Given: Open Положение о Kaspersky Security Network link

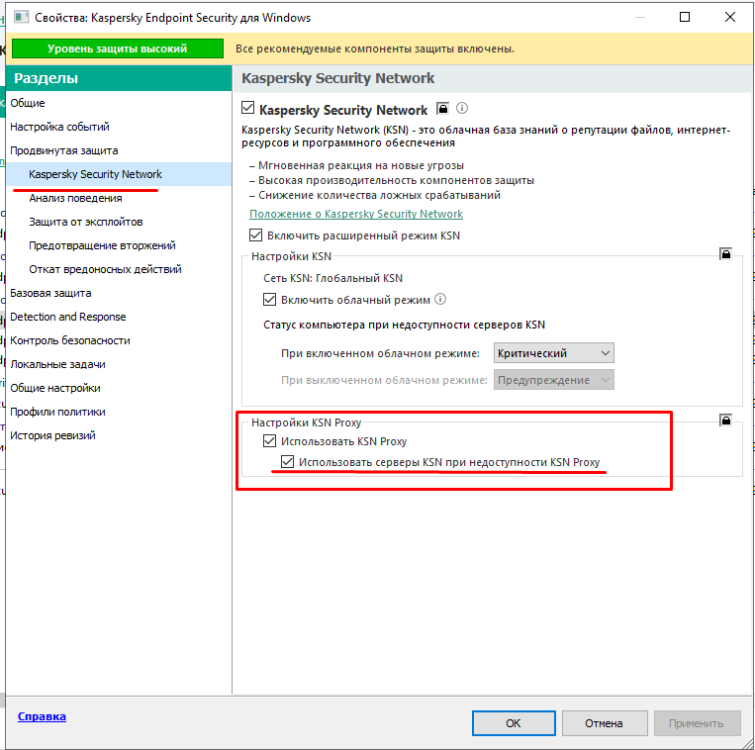Looking at the screenshot, I should [x=356, y=214].
